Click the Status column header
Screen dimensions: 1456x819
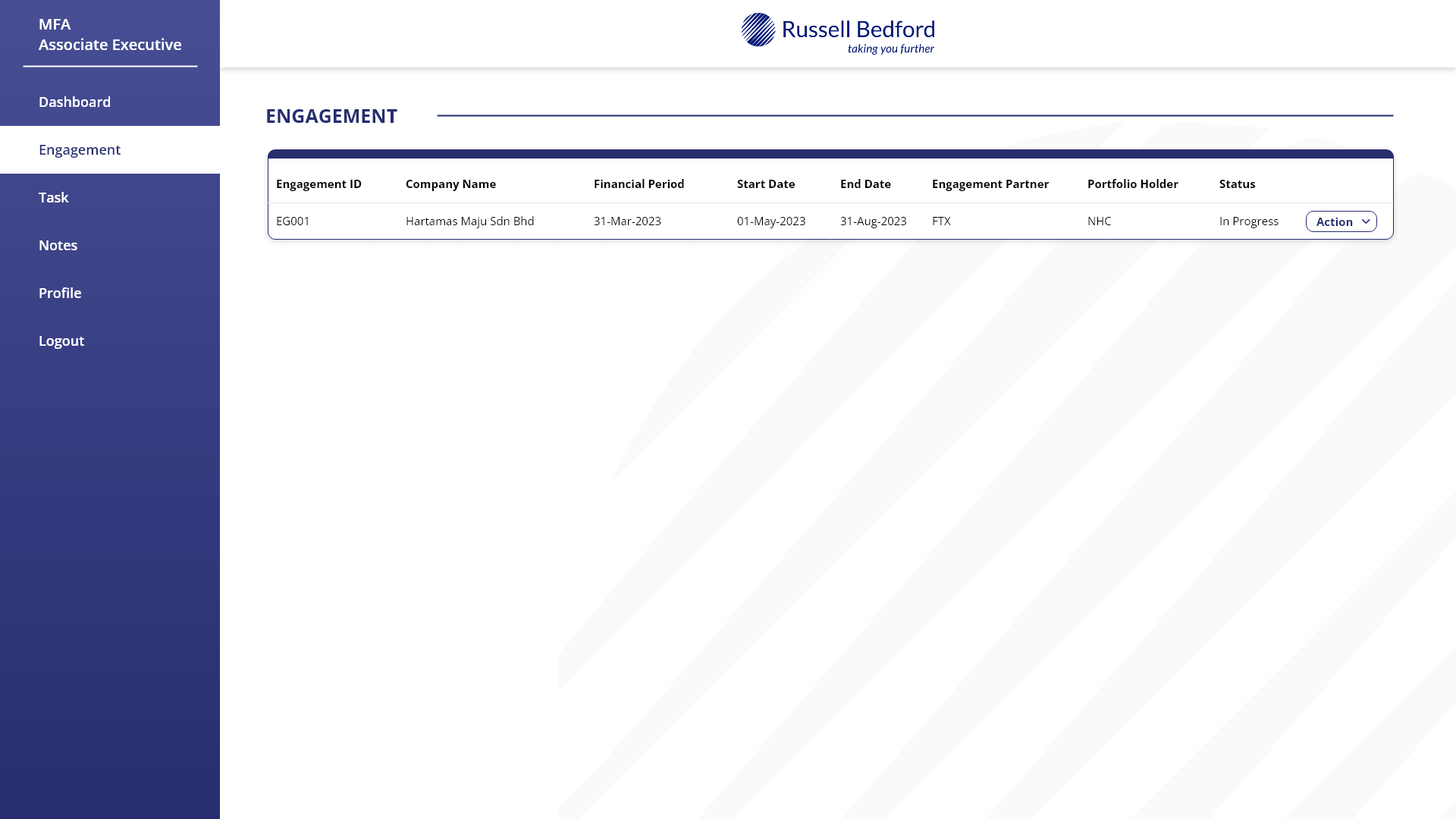coord(1237,184)
